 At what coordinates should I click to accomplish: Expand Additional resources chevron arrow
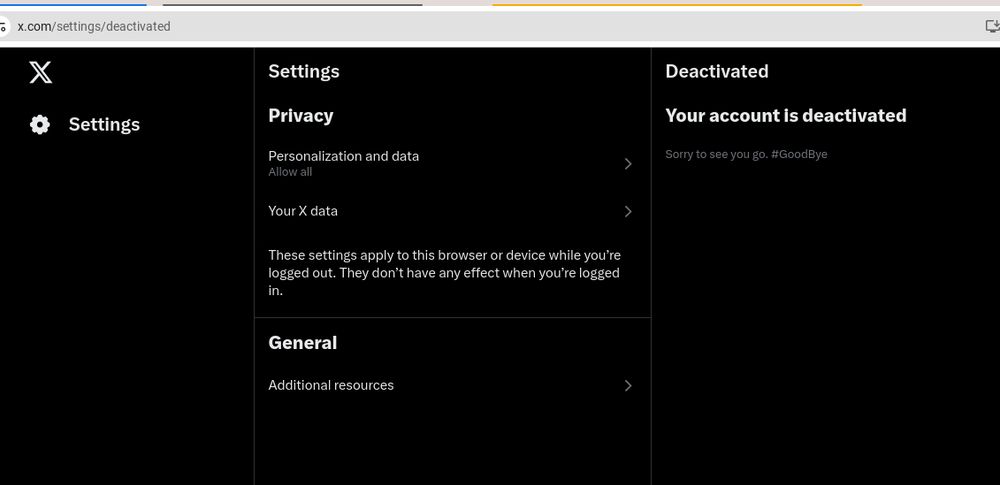[x=628, y=385]
